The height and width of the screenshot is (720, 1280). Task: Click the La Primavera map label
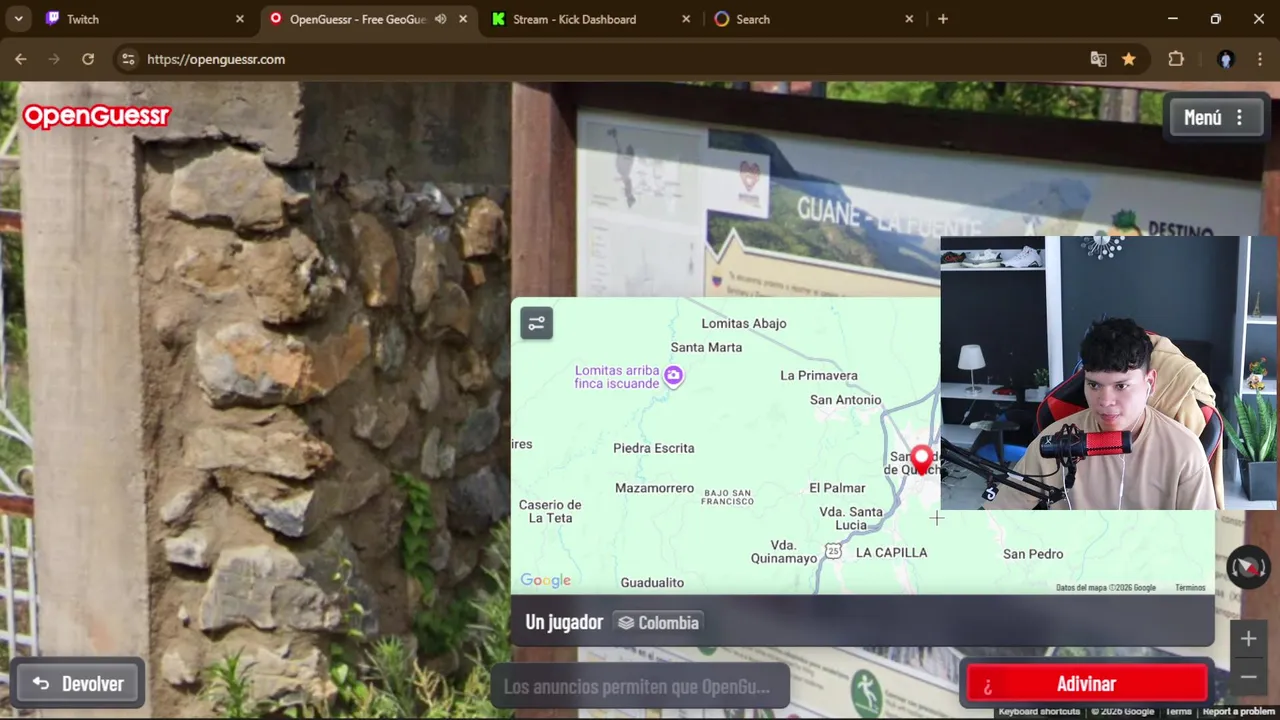pyautogui.click(x=819, y=375)
